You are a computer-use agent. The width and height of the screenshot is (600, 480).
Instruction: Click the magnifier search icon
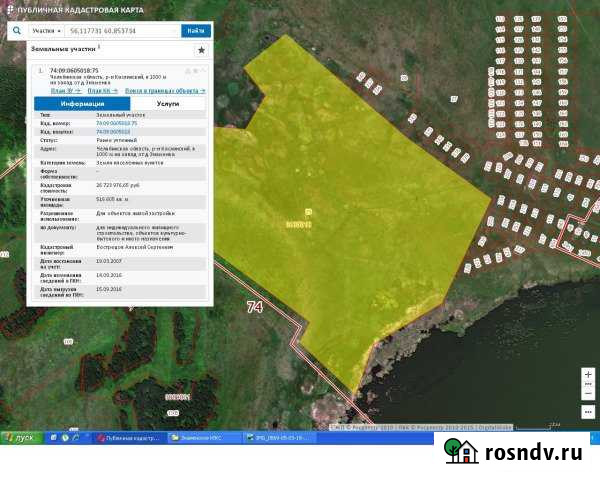point(16,31)
